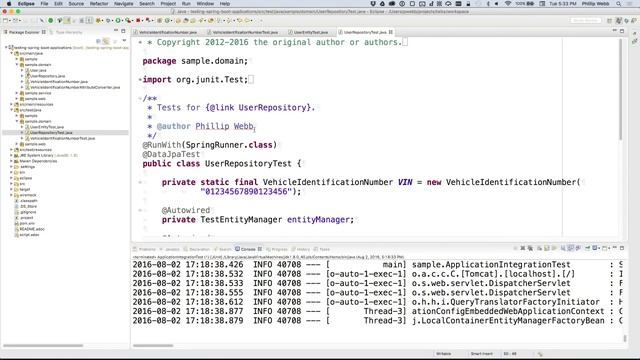
Task: Click the Wi-Fi menu bar icon
Action: pyautogui.click(x=508, y=4)
